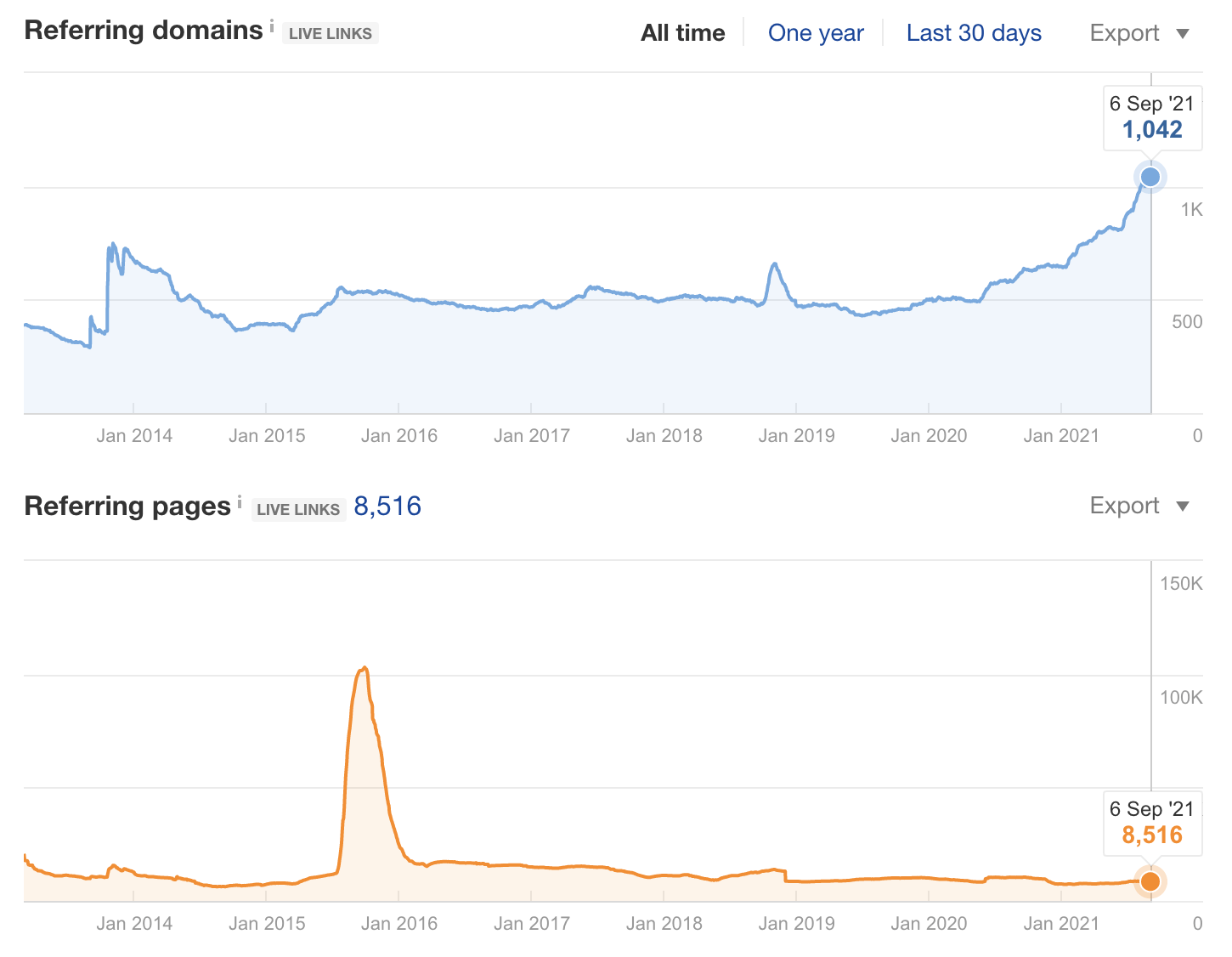Click the 1K y-axis label
The image size is (1232, 957).
coord(1192,210)
